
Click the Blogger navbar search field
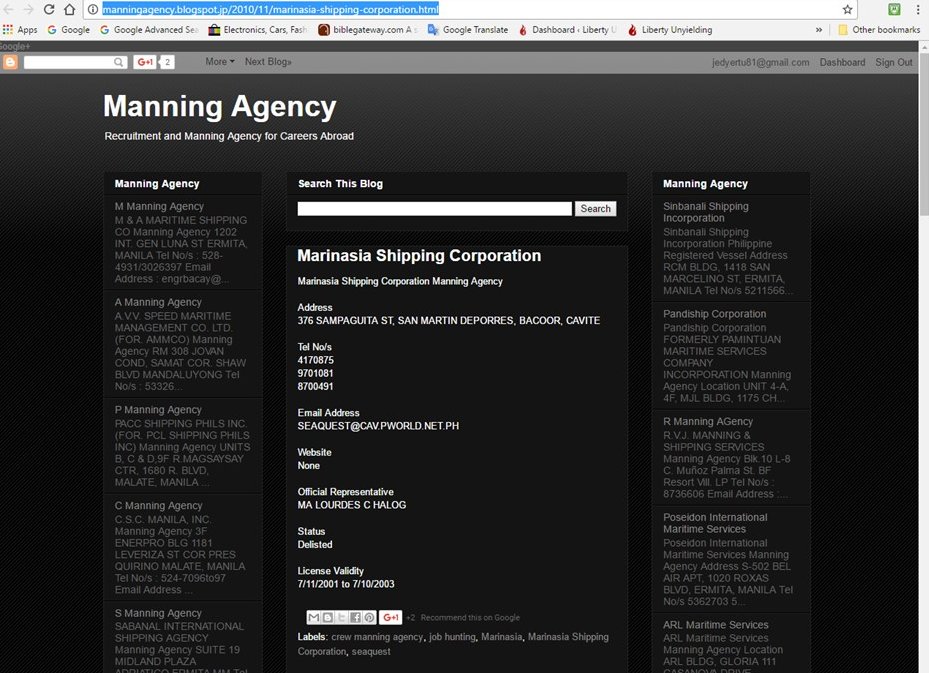tap(69, 62)
